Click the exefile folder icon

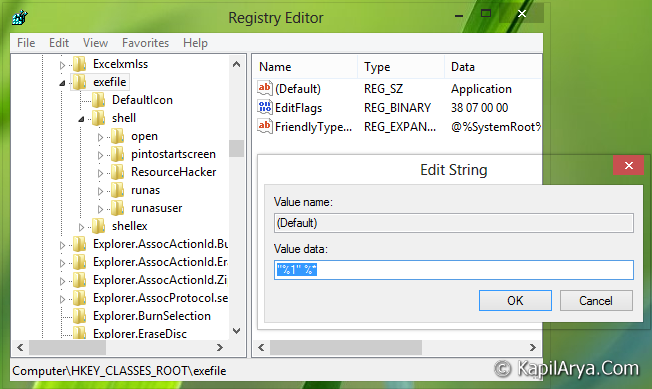[x=79, y=82]
